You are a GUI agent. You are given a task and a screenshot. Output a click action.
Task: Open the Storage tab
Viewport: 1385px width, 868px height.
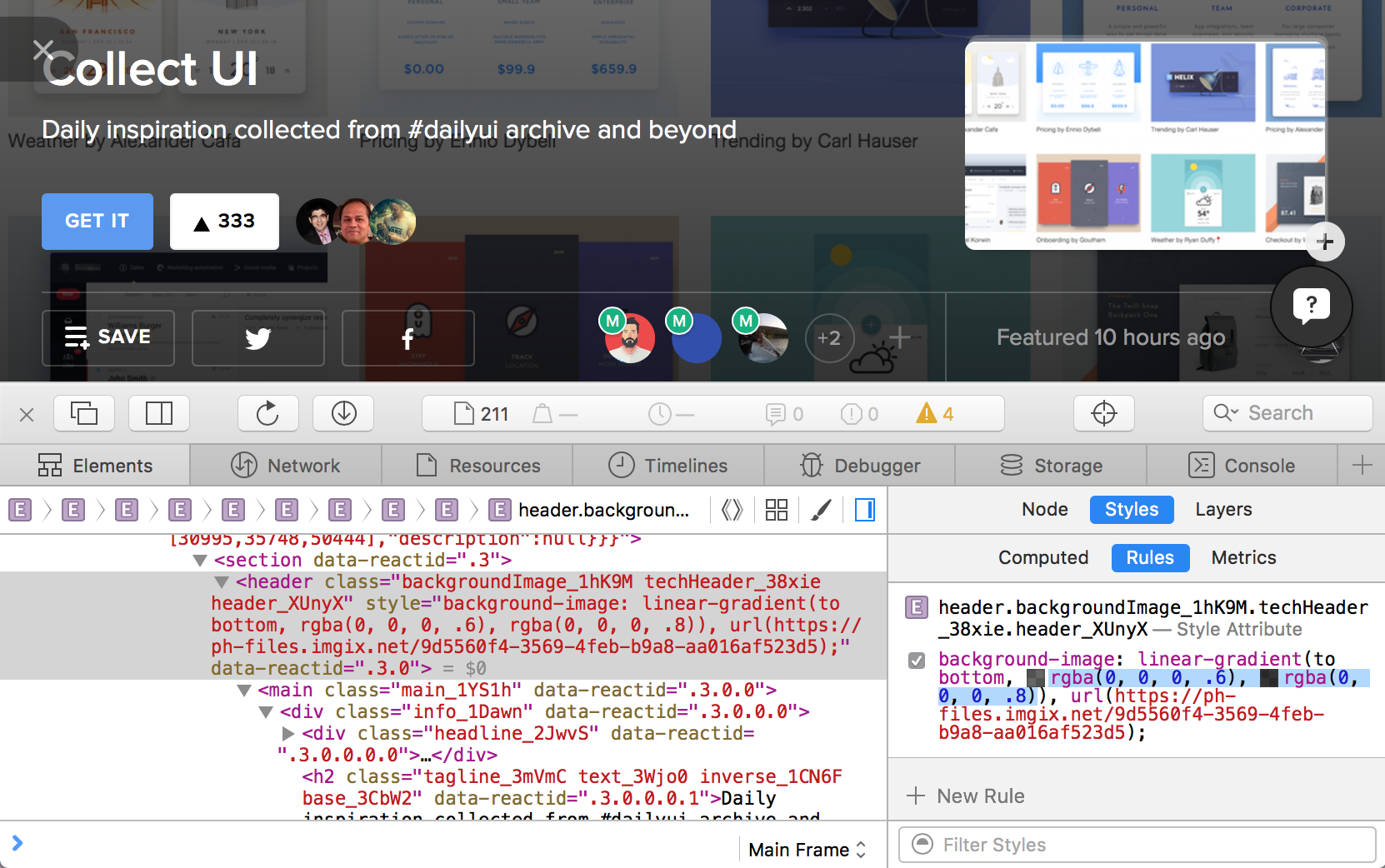(1051, 466)
